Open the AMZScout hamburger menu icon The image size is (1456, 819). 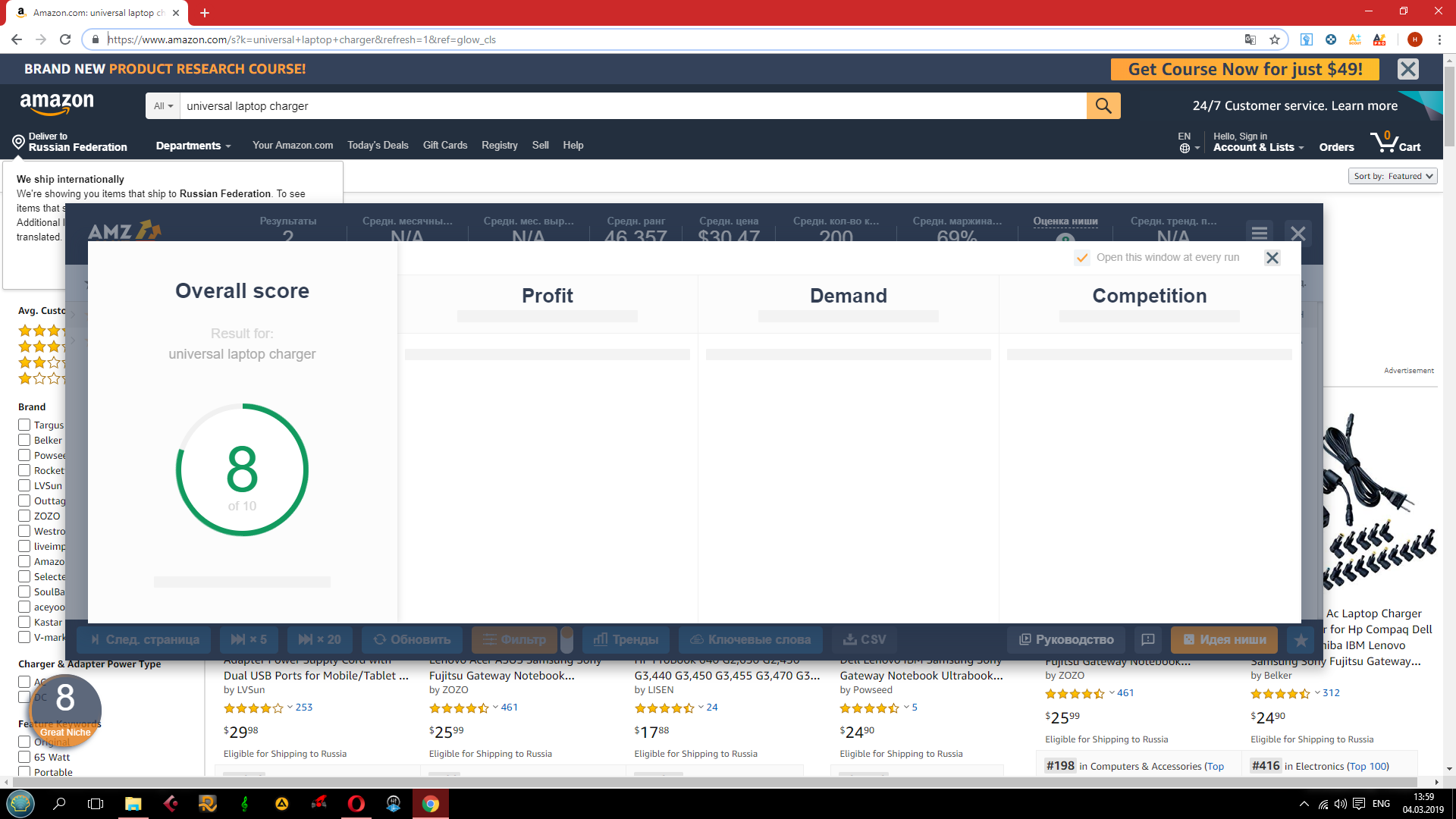[1260, 233]
